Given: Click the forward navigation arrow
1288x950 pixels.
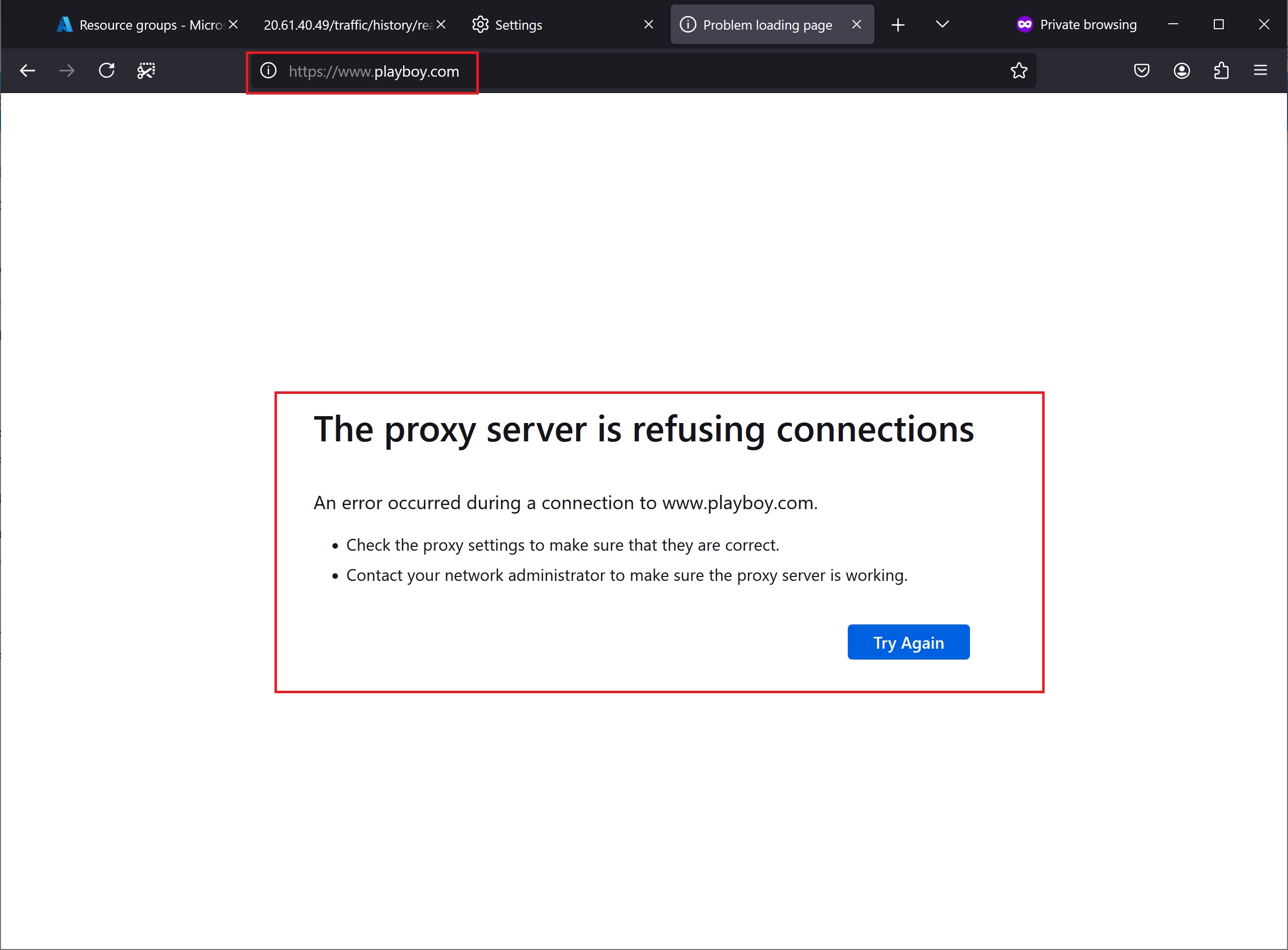Looking at the screenshot, I should click(67, 71).
